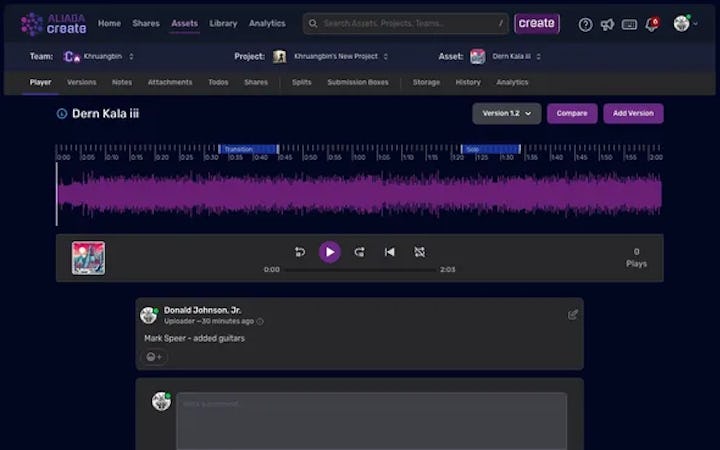Click the Solo region marker on timeline
Image resolution: width=720 pixels, height=450 pixels.
coord(490,149)
